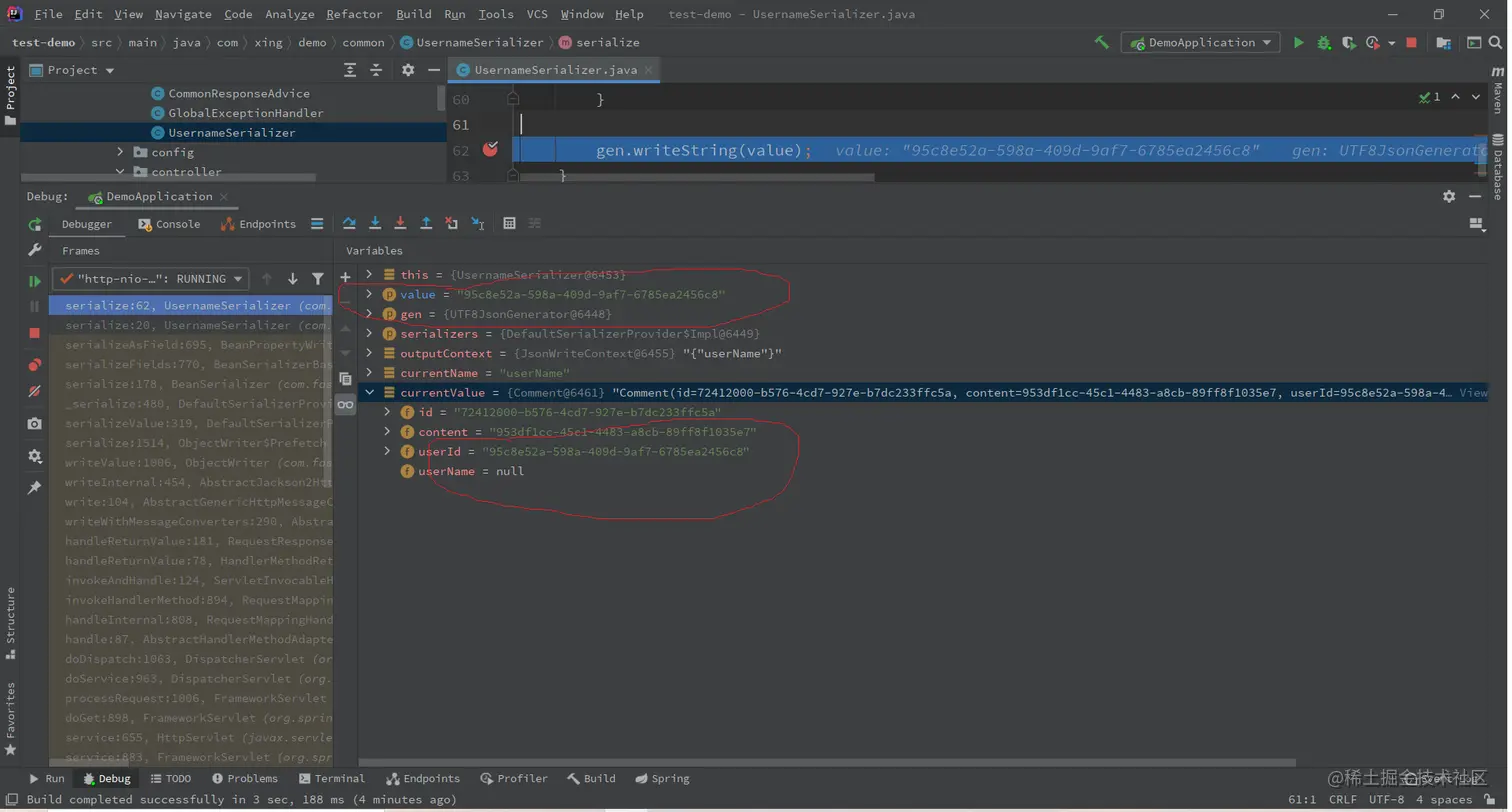Step Out in debugger toolbar
Screen dimensions: 1512x812
(426, 224)
